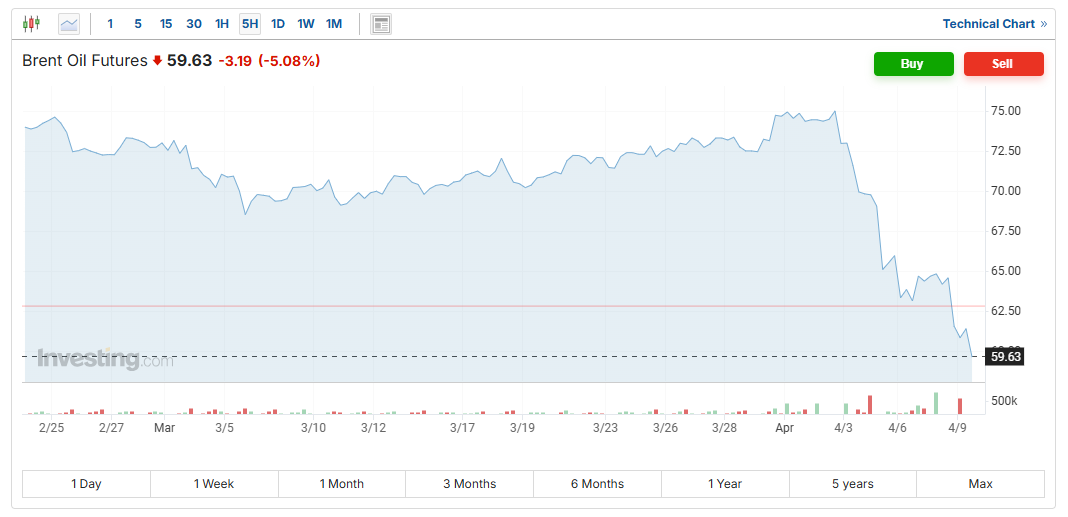Select the 1D interval
Image resolution: width=1068 pixels, height=517 pixels.
pos(278,24)
